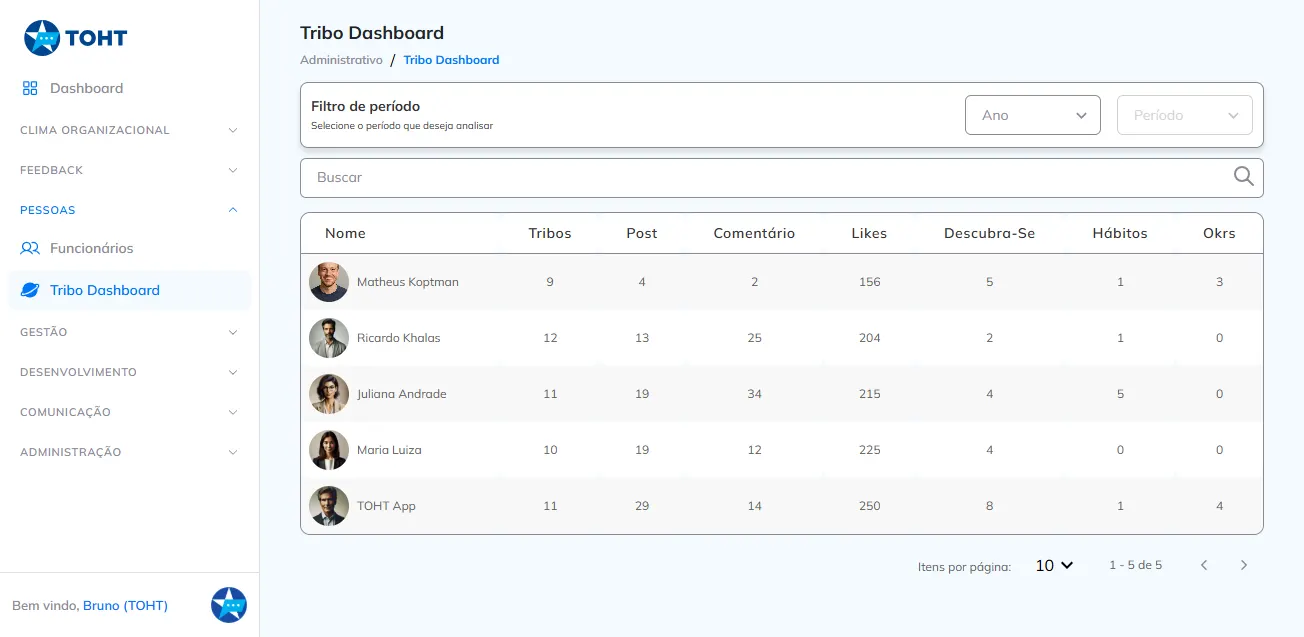Click the Bruno (TOHT) user link
1304x637 pixels.
pyautogui.click(x=125, y=605)
